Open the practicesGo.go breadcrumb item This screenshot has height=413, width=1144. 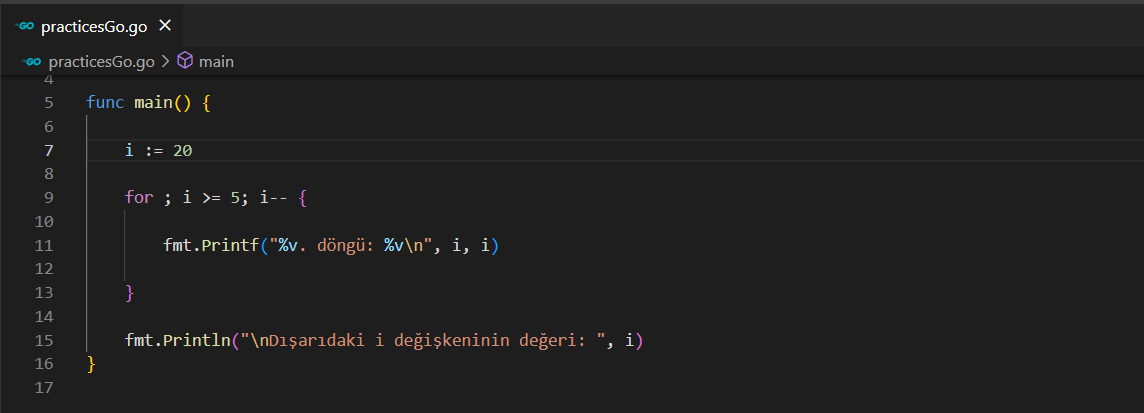(101, 62)
